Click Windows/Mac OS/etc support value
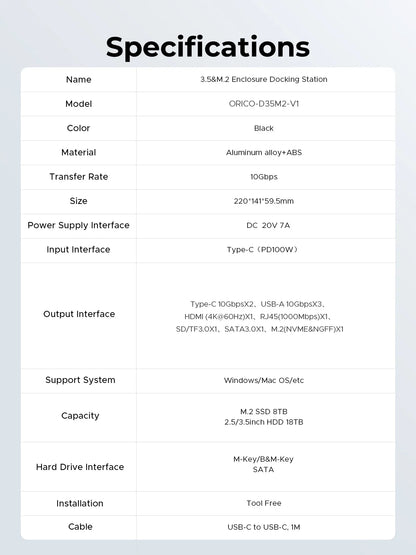 tap(264, 381)
